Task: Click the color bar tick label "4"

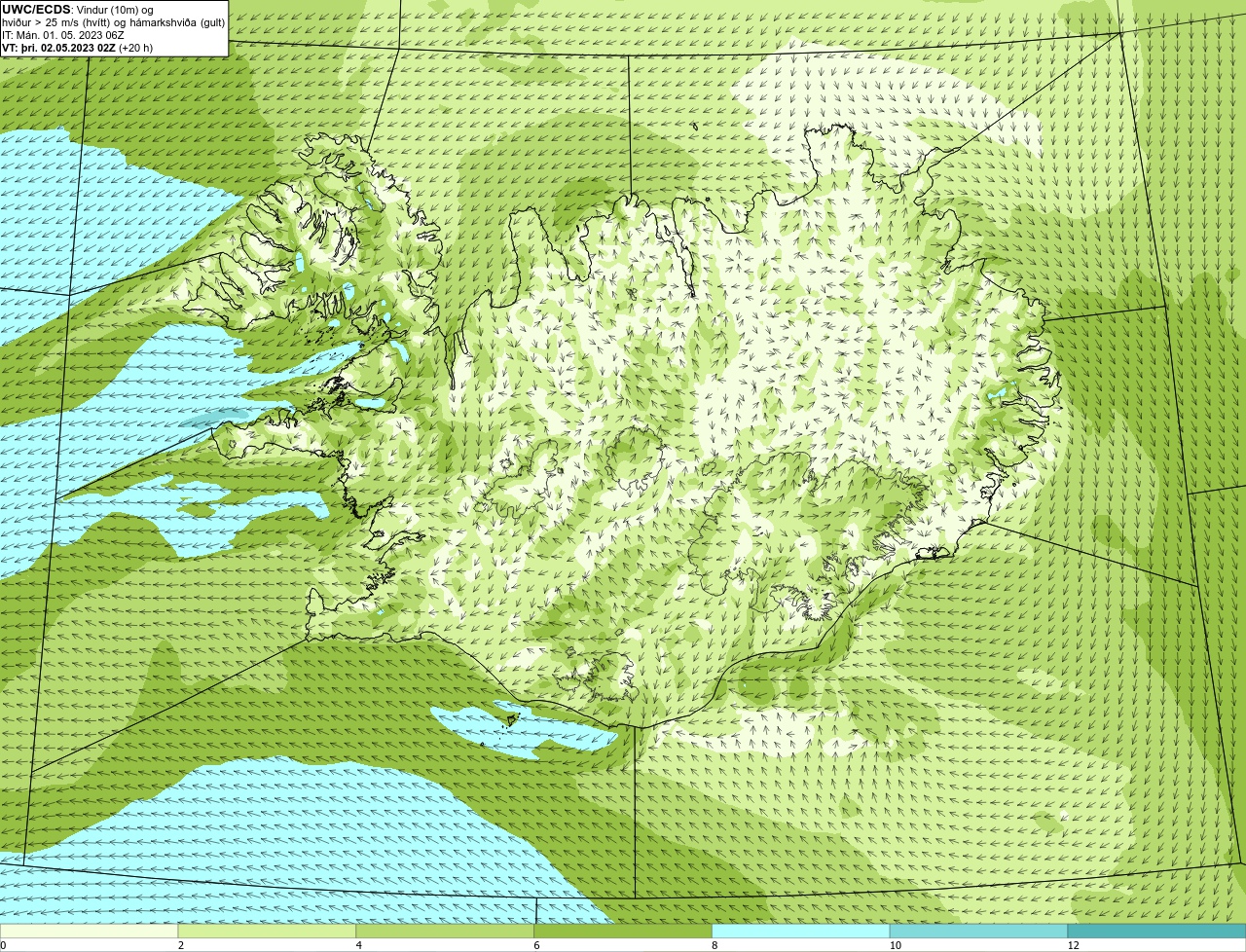Action: [358, 945]
